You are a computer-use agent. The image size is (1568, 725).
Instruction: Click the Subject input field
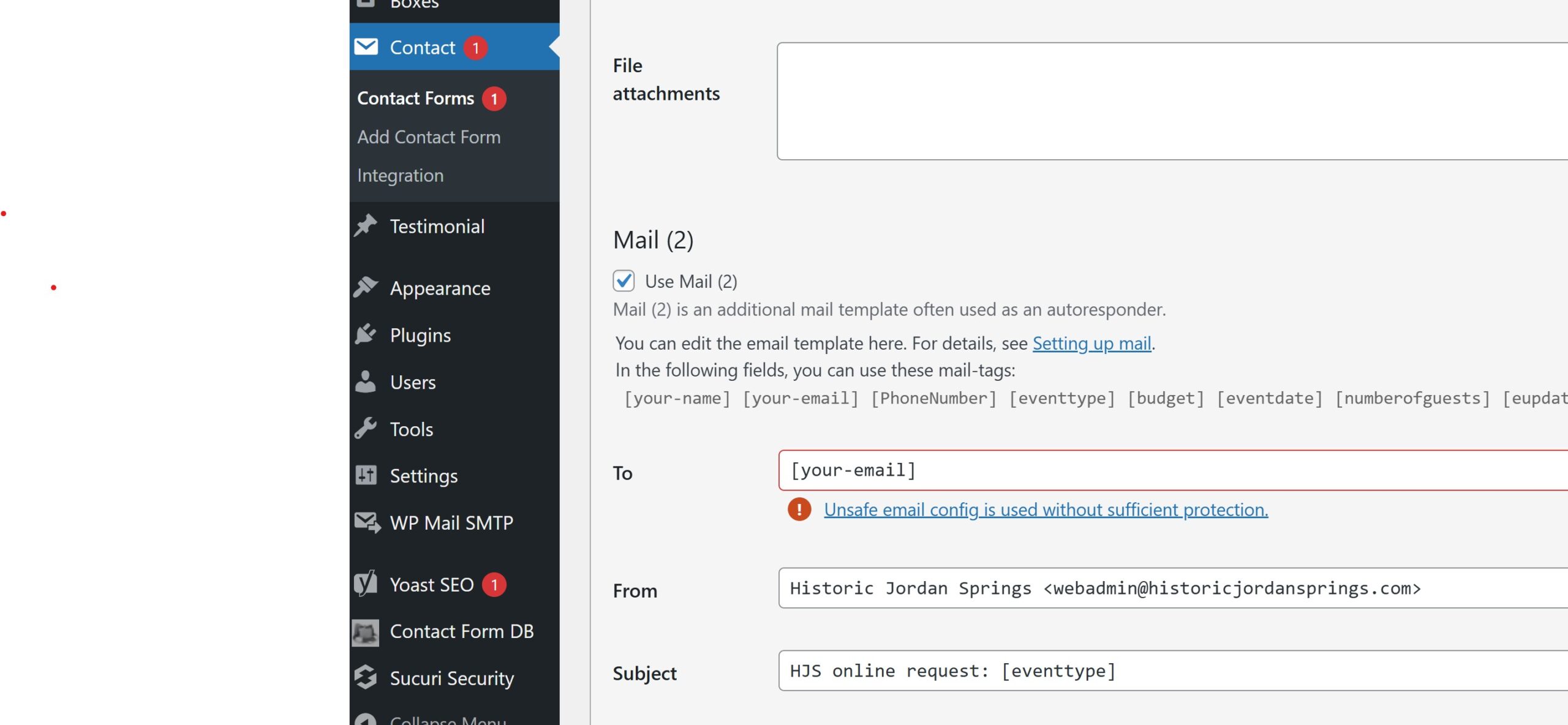pyautogui.click(x=1164, y=671)
